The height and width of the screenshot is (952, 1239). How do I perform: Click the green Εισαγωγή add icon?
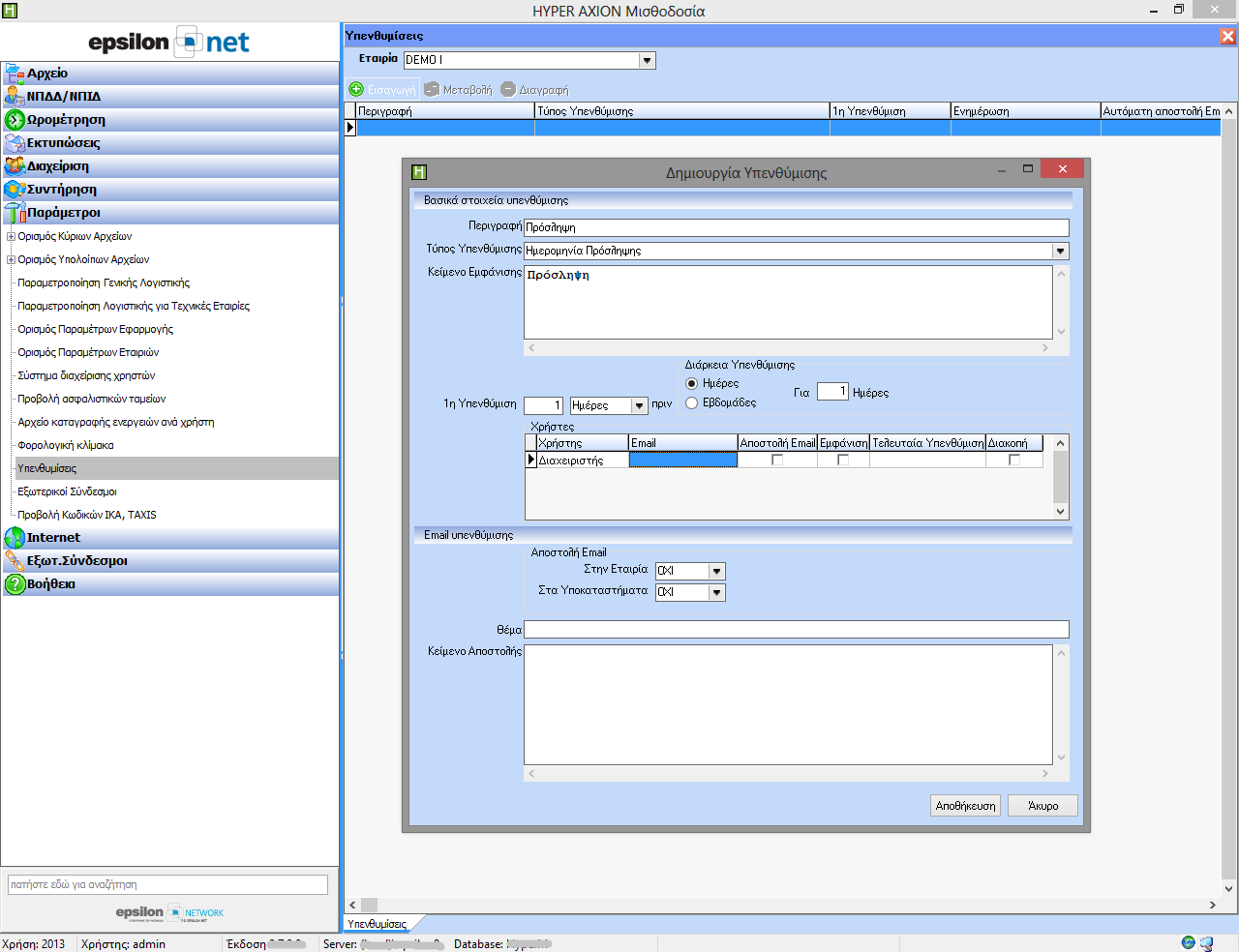coord(356,89)
